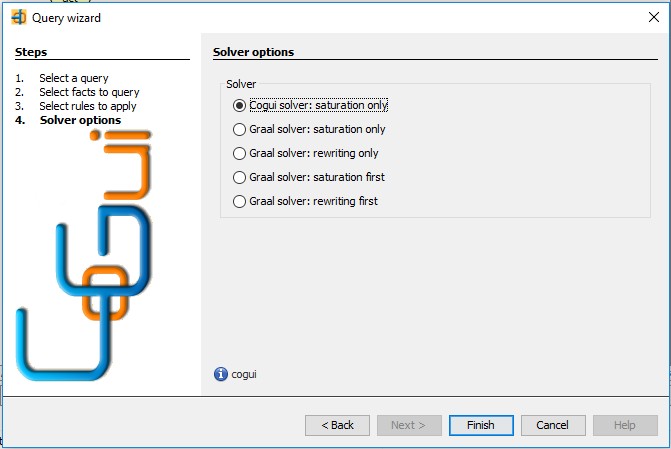
Task: Choose Graal solver: rewriting only
Action: (x=306, y=153)
